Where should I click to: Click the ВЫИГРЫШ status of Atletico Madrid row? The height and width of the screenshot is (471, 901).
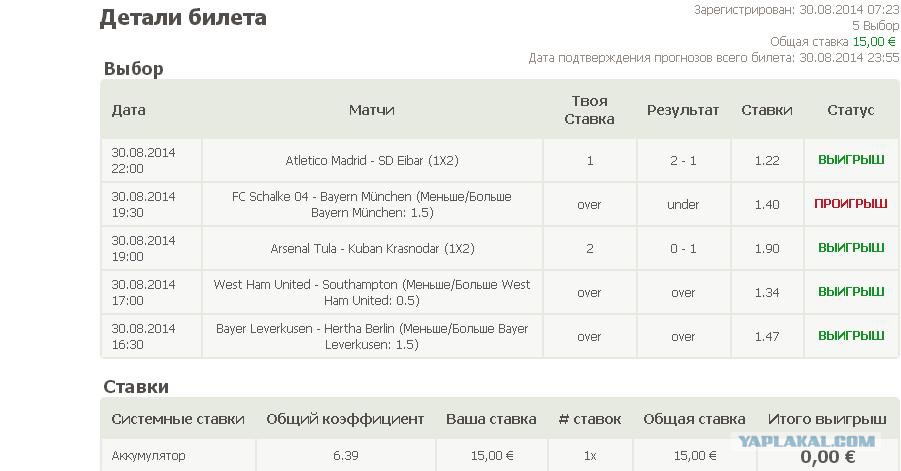tap(851, 160)
